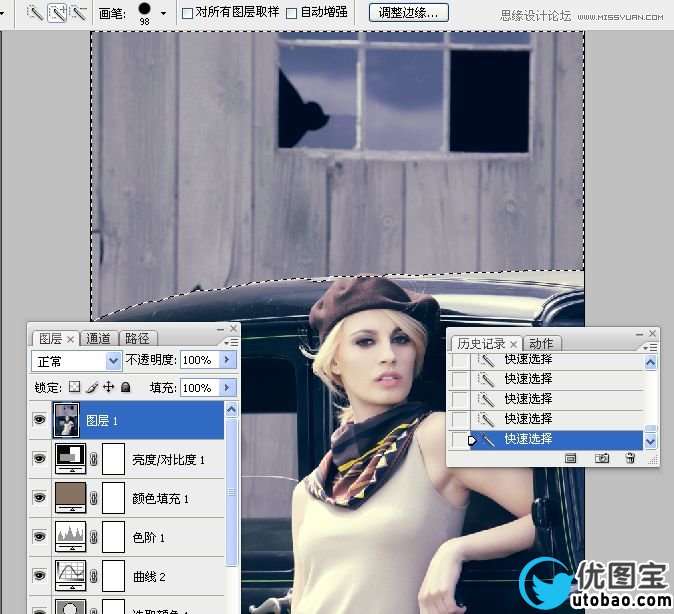Screen dimensions: 674x614
Task: Minimize the layers panel
Action: [x=221, y=329]
